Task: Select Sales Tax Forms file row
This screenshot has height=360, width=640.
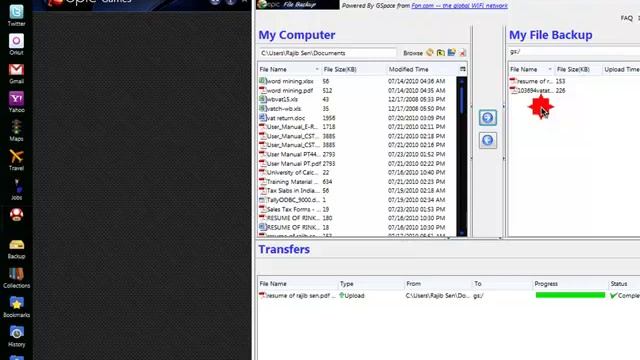Action: (357, 209)
